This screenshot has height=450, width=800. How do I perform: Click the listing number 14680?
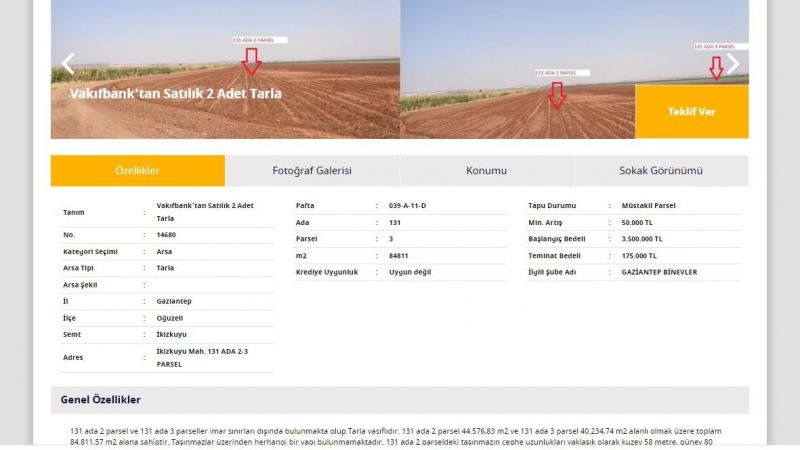(167, 234)
